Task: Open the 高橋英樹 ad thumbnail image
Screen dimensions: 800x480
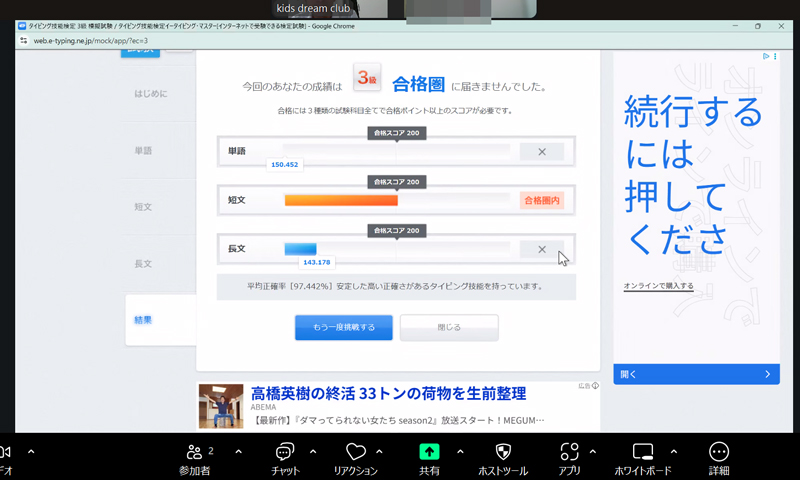Action: [220, 406]
